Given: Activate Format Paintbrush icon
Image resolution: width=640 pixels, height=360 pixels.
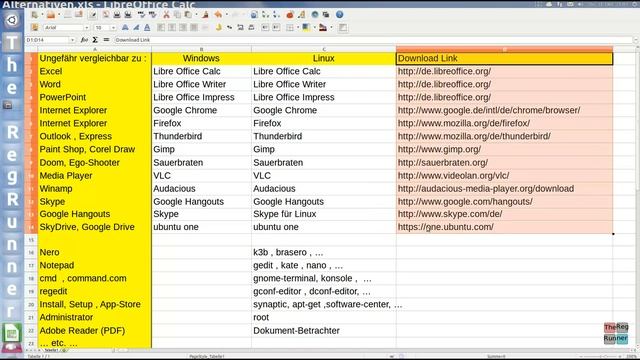Looking at the screenshot, I should tap(205, 15).
